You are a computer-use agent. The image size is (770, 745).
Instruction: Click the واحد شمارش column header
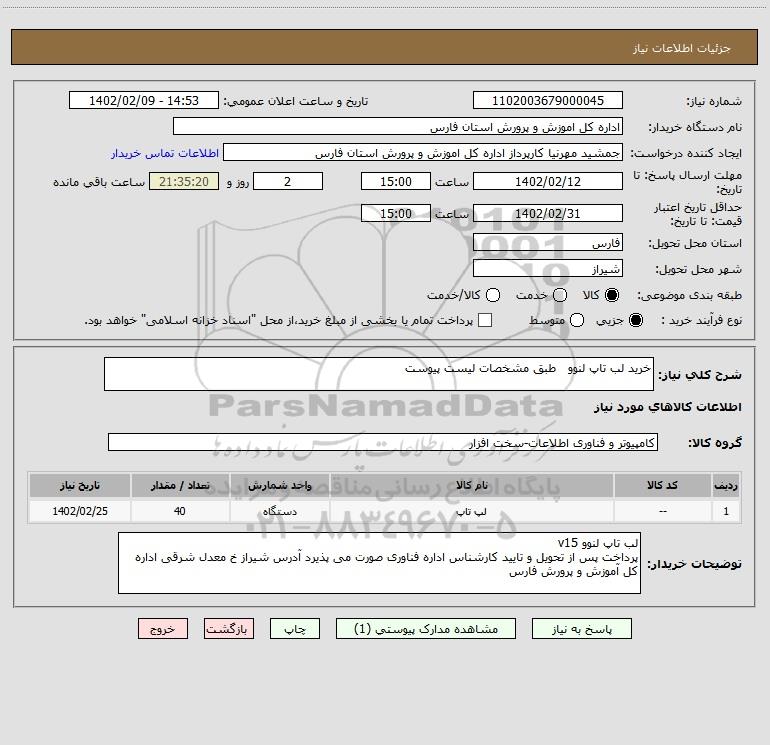279,485
